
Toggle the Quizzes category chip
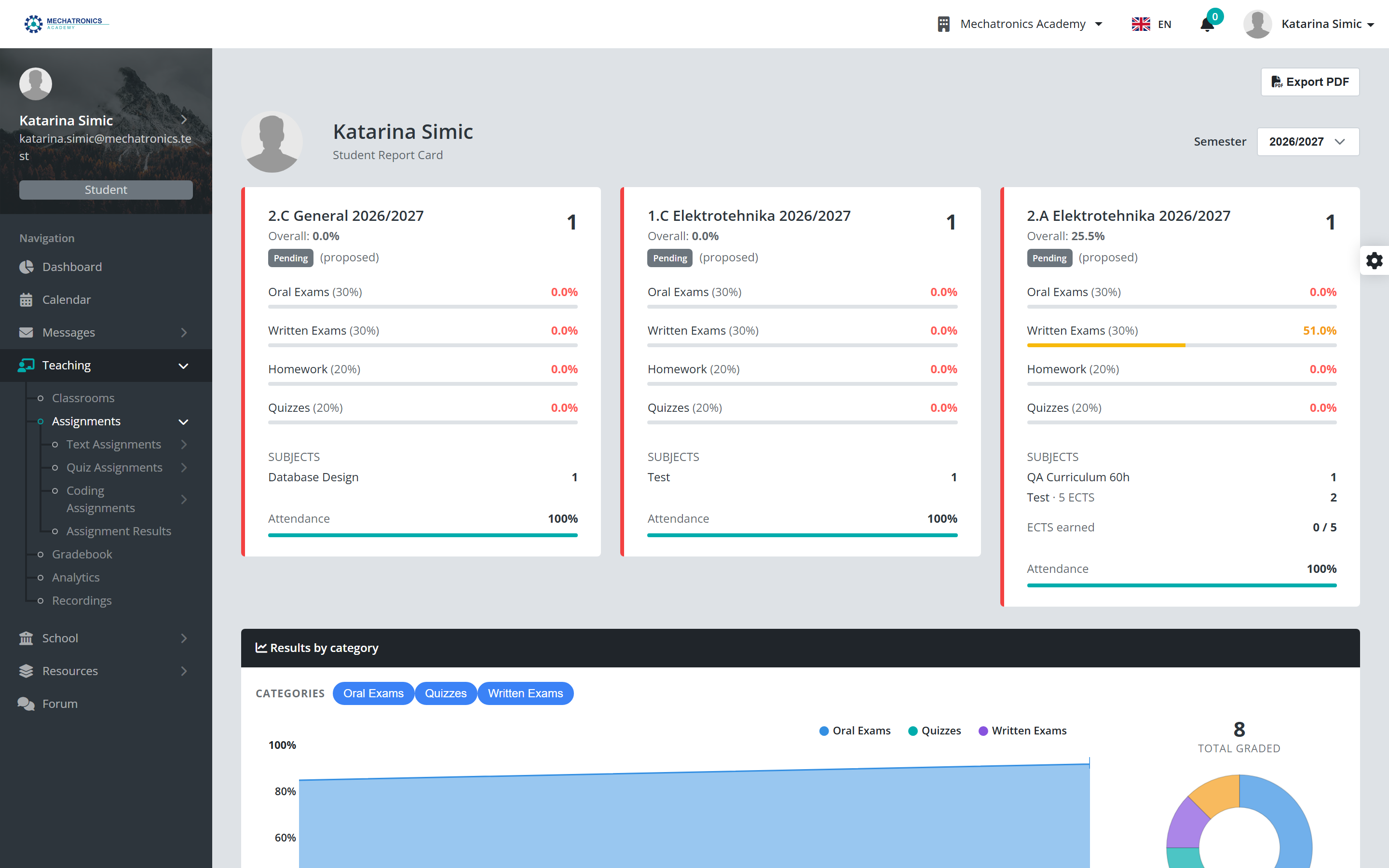pyautogui.click(x=446, y=693)
